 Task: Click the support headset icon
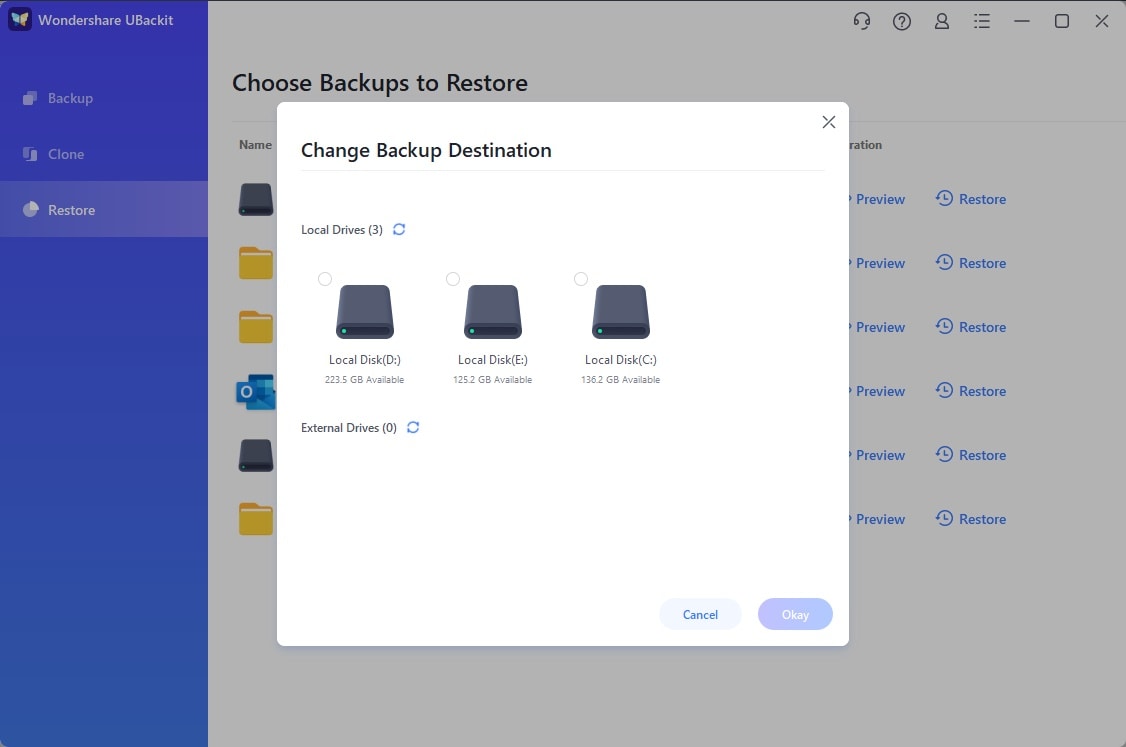862,21
